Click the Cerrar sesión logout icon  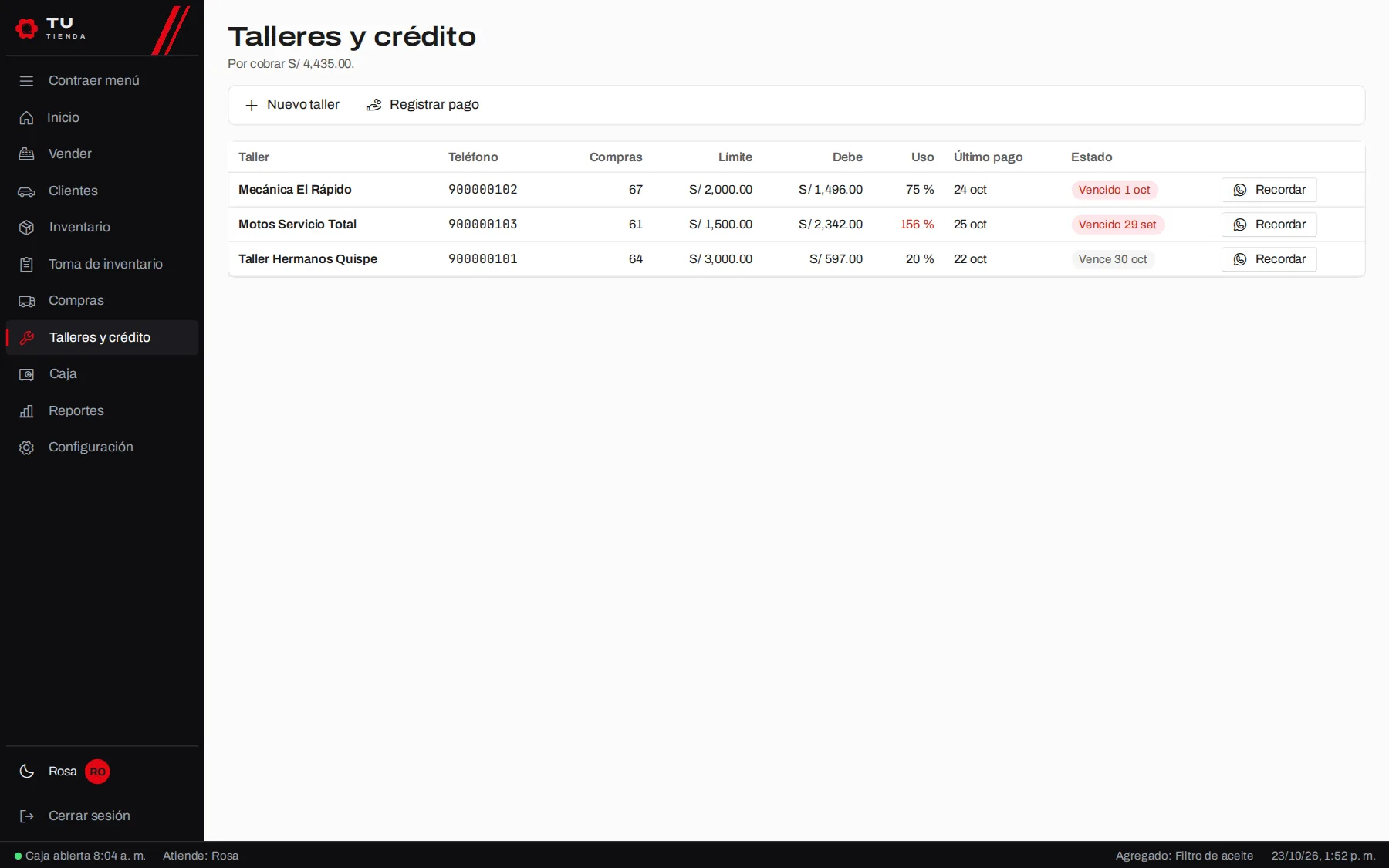click(x=27, y=816)
